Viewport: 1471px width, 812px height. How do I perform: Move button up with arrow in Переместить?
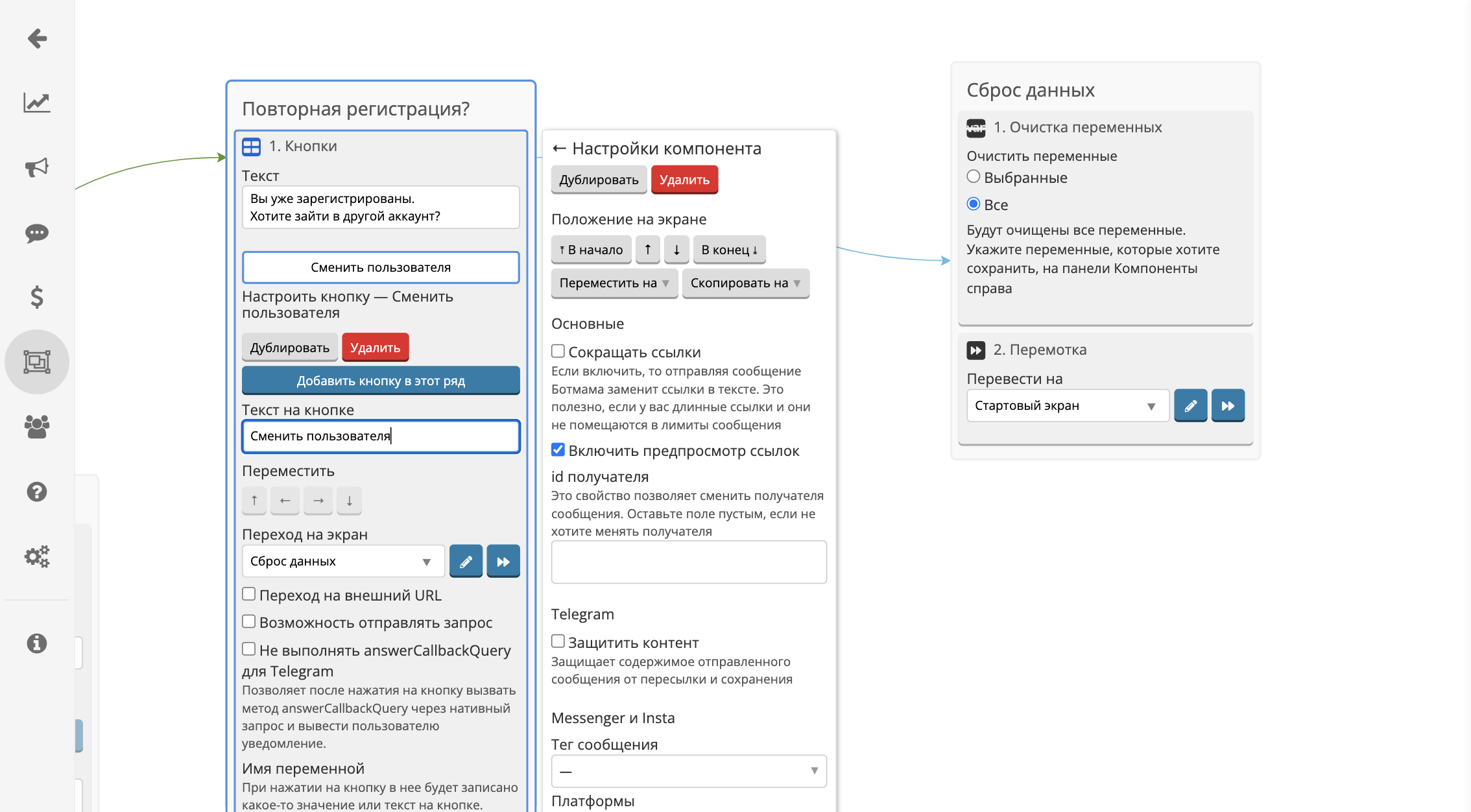[254, 501]
